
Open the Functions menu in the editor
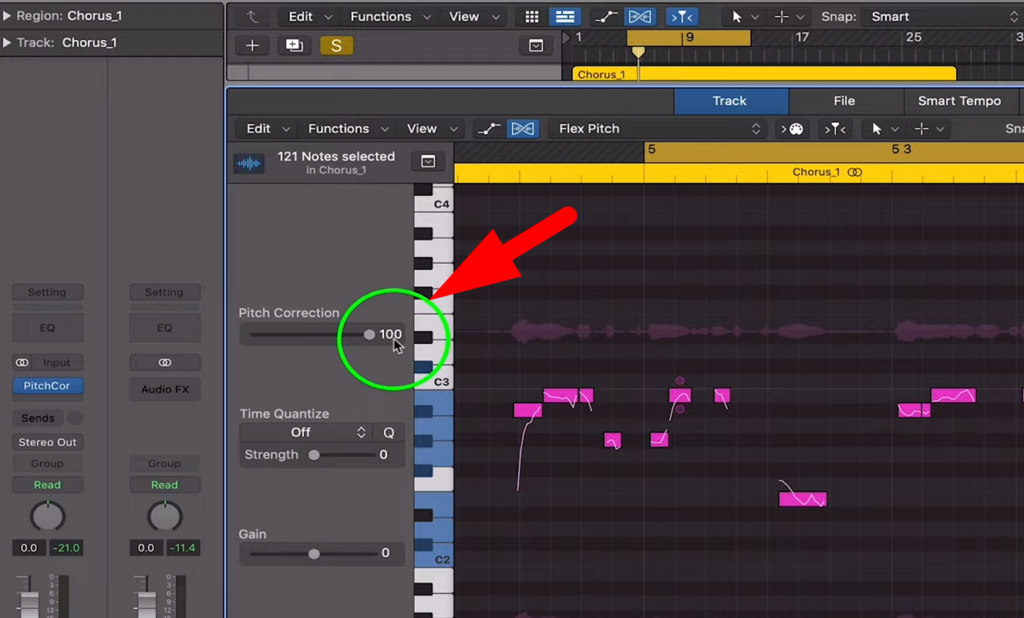pos(346,128)
